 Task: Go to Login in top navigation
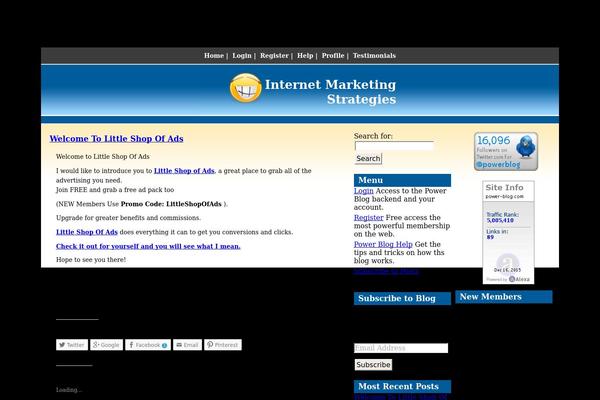[x=242, y=56]
